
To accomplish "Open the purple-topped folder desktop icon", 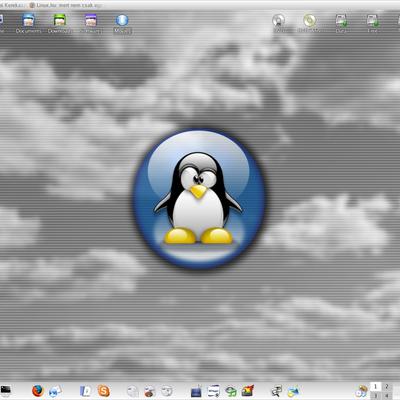I will click(x=91, y=21).
